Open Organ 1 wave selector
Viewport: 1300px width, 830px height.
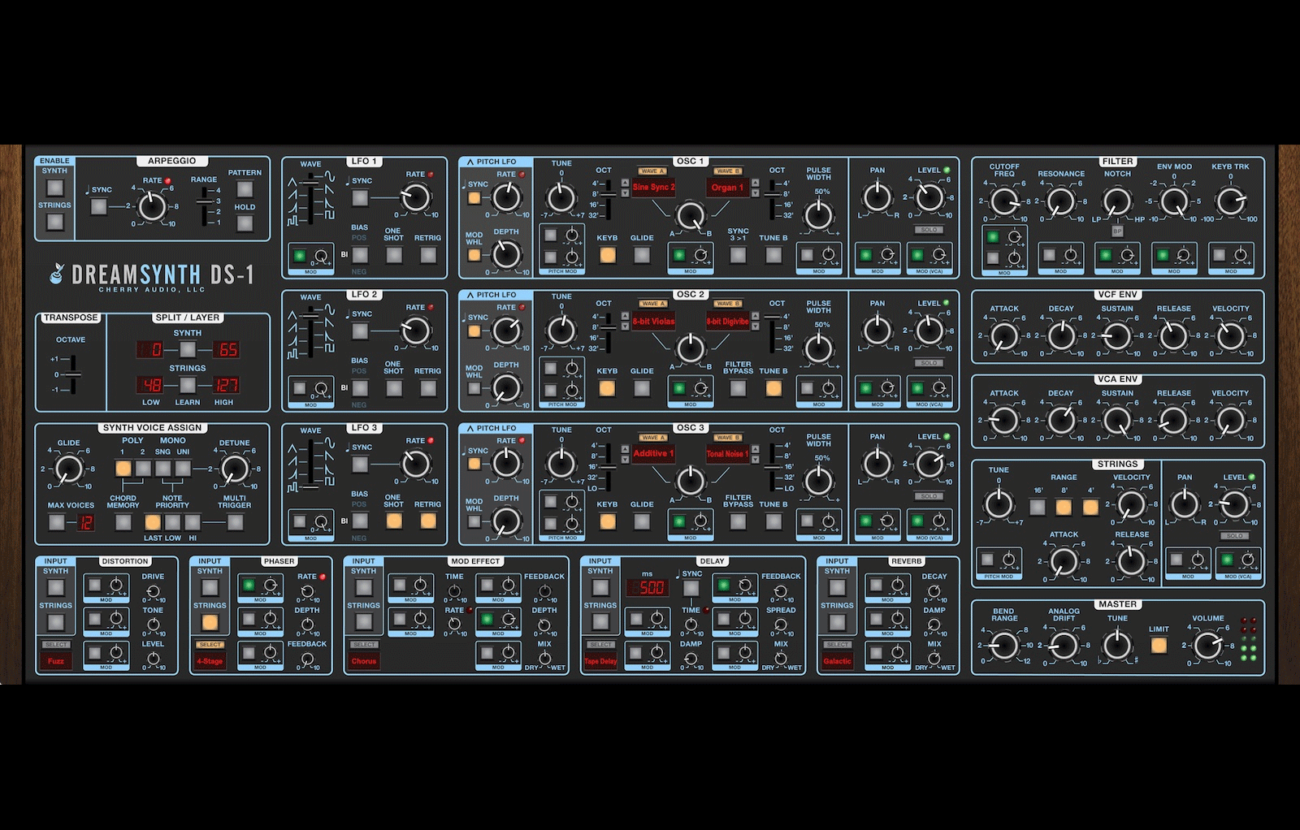point(727,188)
